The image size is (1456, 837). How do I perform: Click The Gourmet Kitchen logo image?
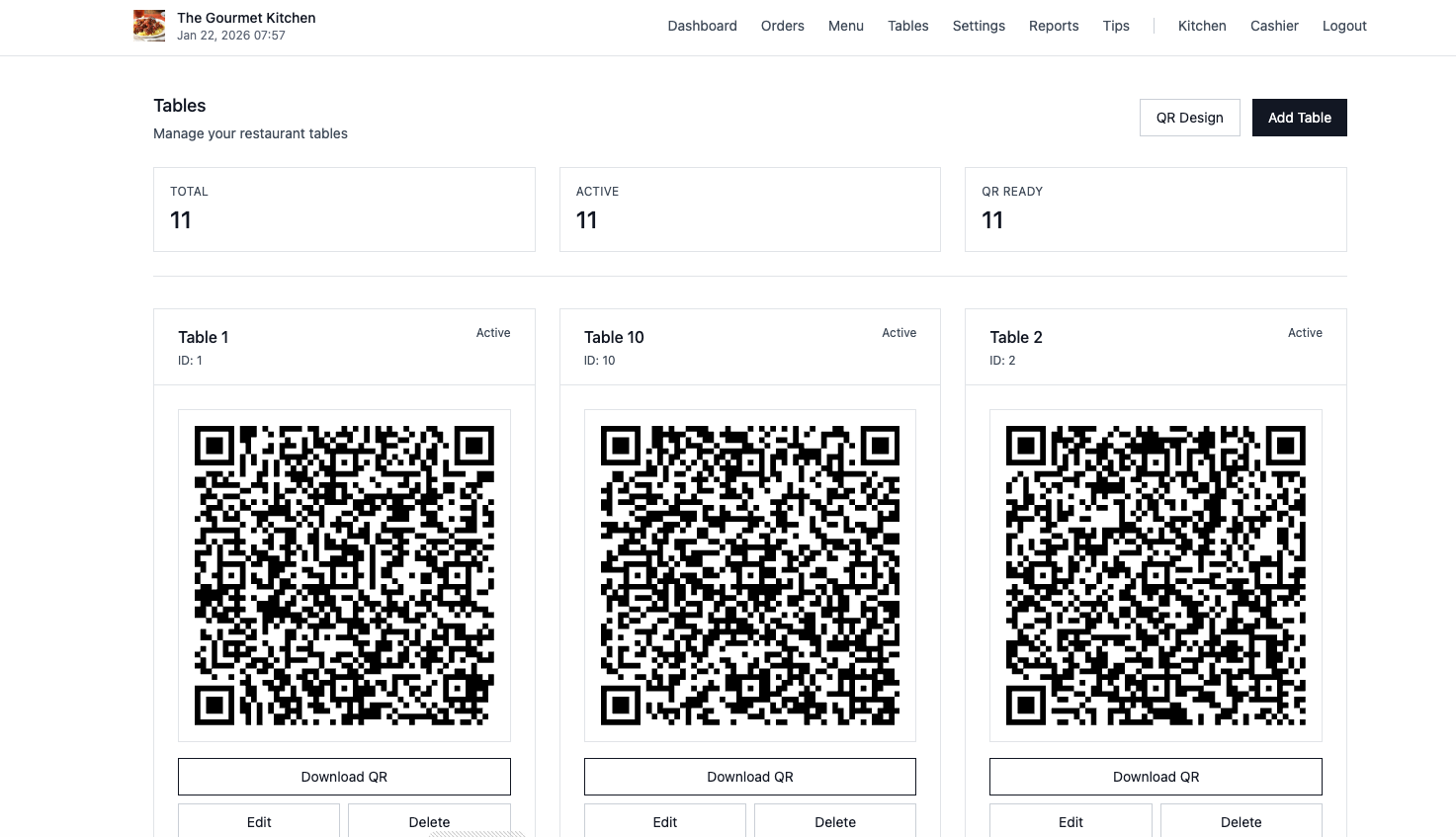coord(149,26)
